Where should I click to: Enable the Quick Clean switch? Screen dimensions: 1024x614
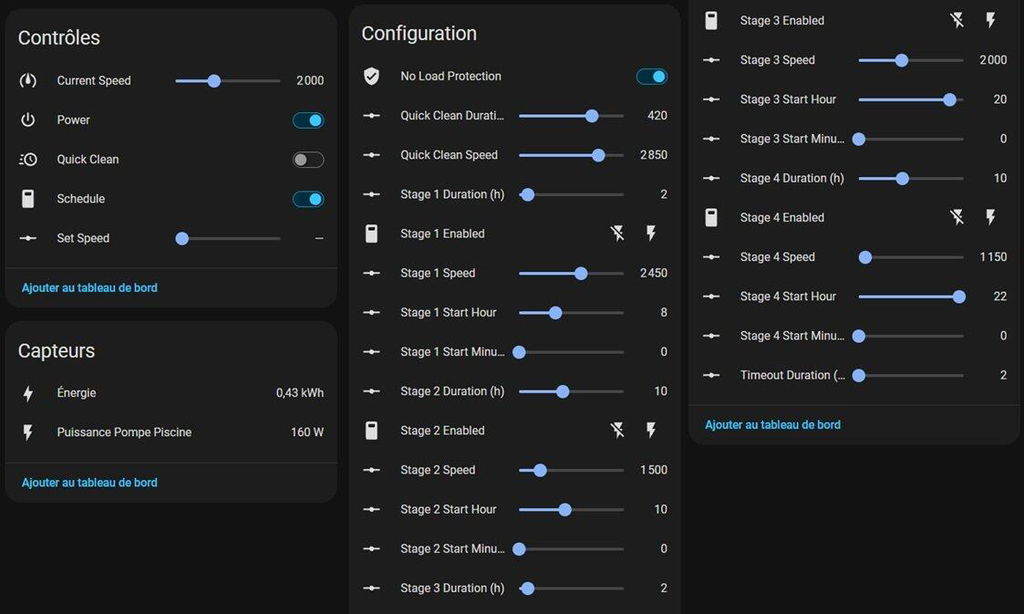[308, 159]
